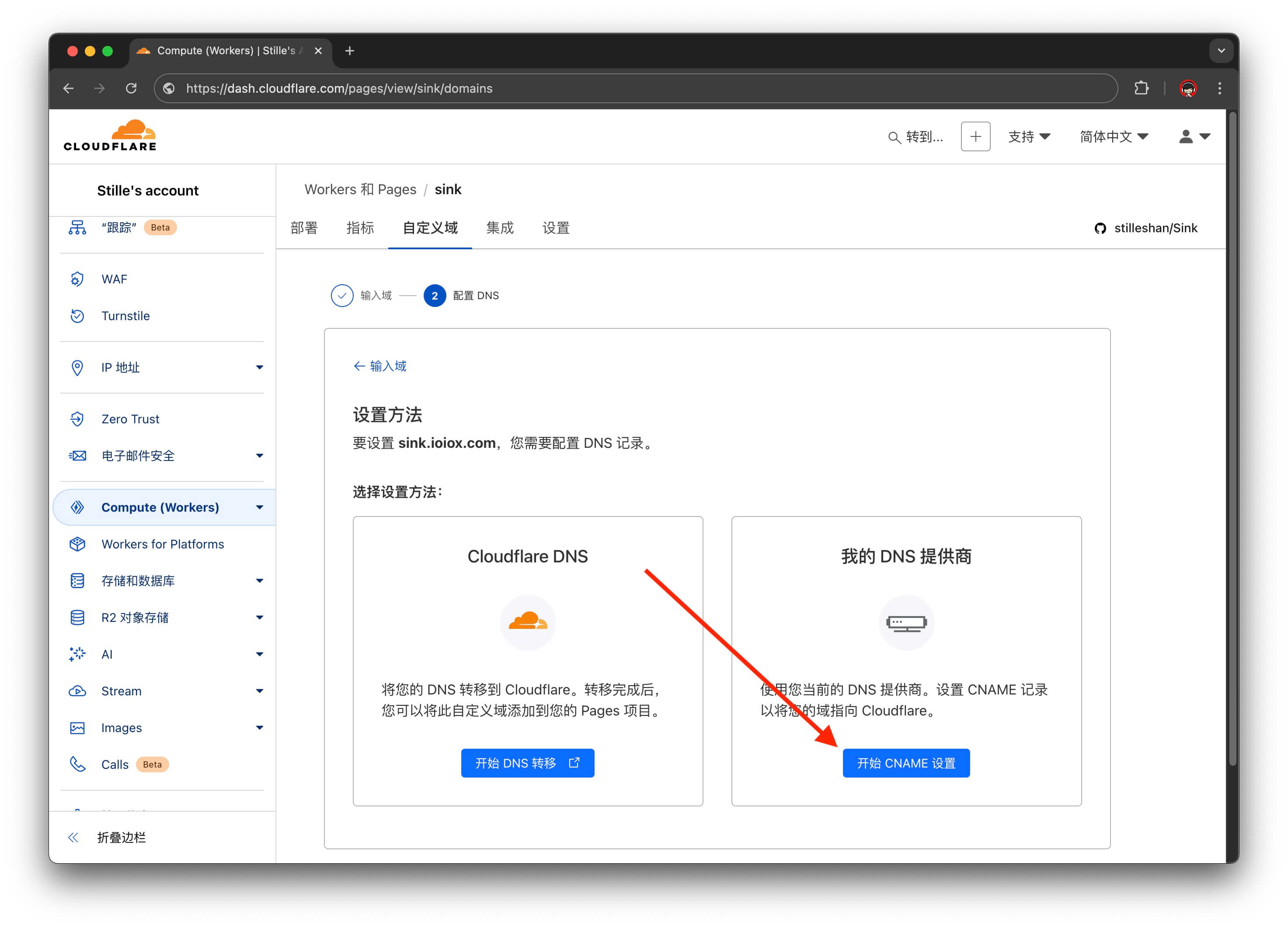Go back with browser back arrow
Image resolution: width=1288 pixels, height=928 pixels.
point(69,88)
